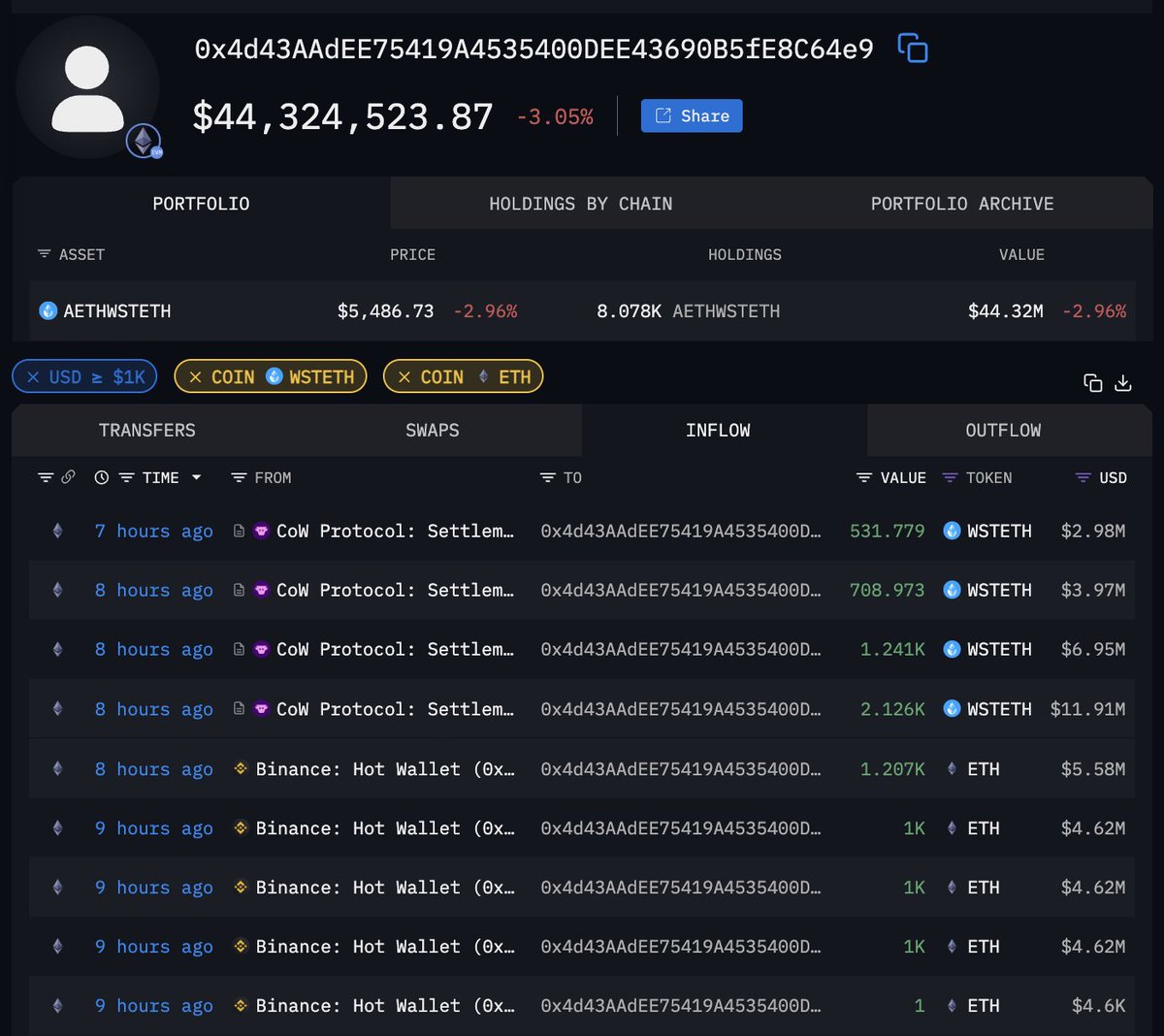1164x1036 pixels.
Task: Copy transfers table using copy icon
Action: [x=1092, y=383]
